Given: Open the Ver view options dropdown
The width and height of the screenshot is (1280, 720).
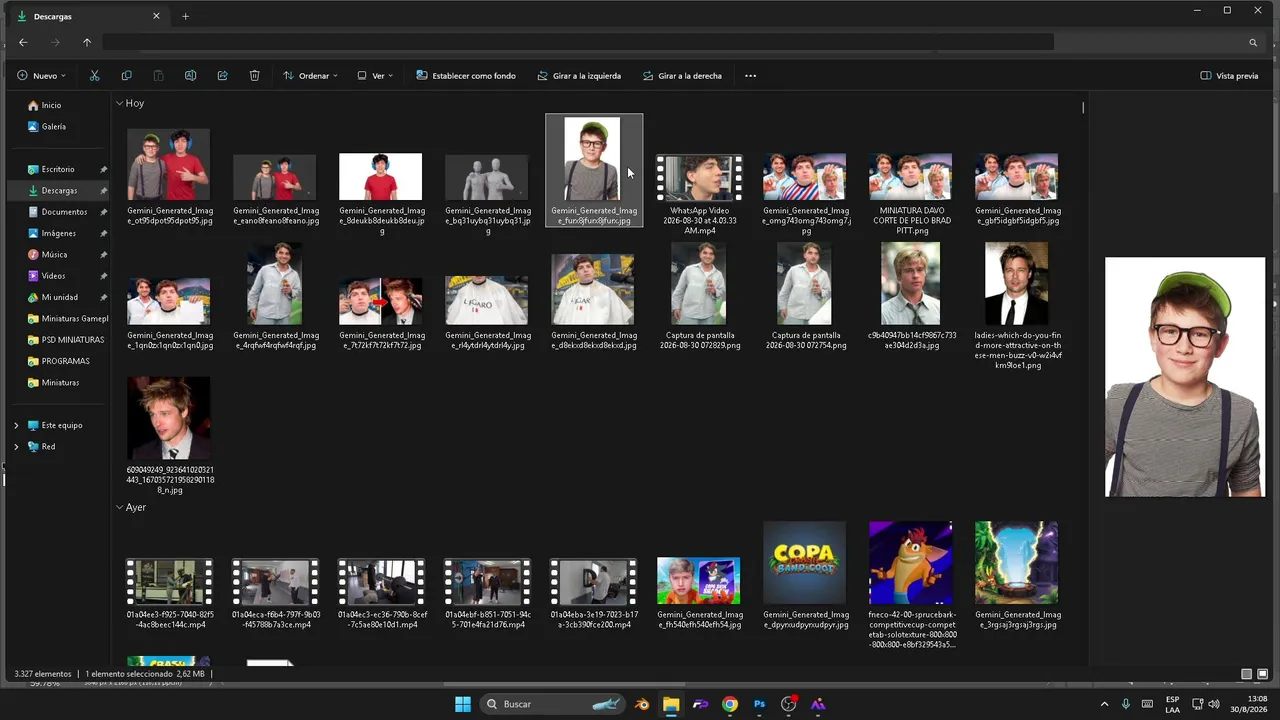Looking at the screenshot, I should click(x=375, y=75).
